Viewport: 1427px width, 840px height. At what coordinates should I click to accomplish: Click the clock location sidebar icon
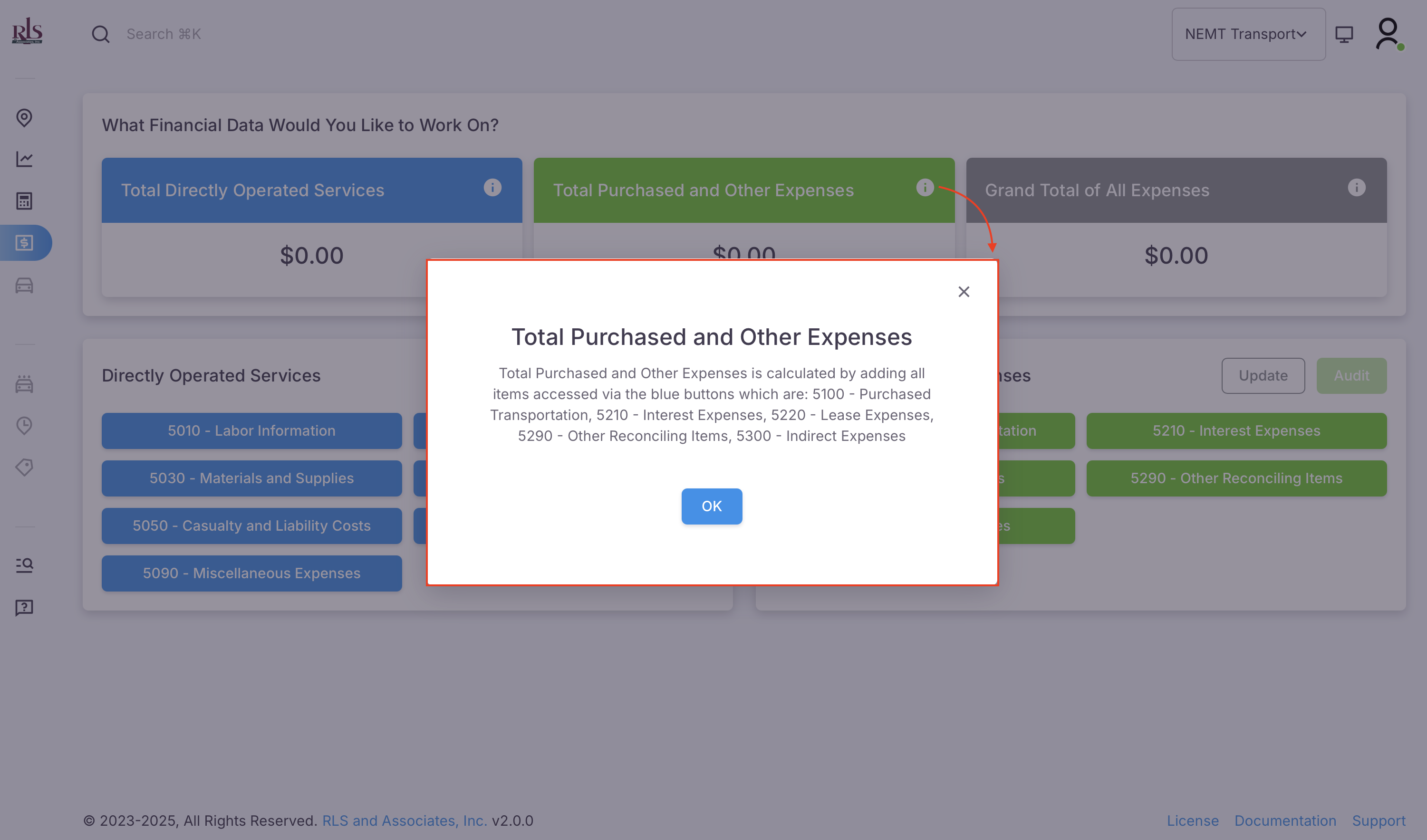(24, 426)
